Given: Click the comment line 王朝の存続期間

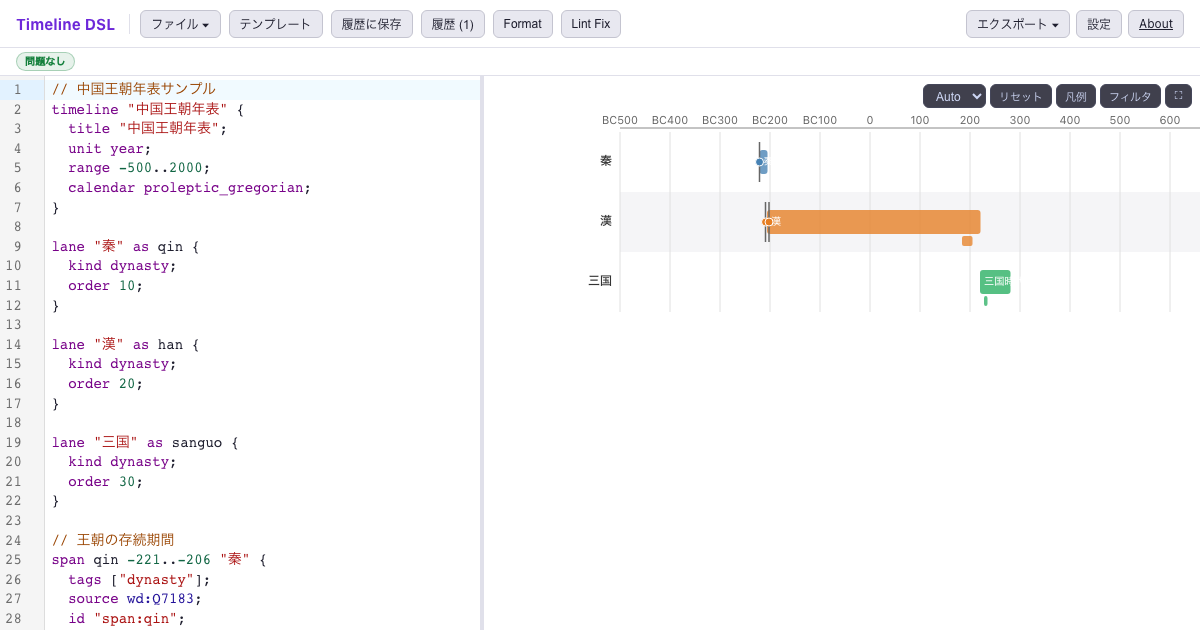Looking at the screenshot, I should point(113,540).
